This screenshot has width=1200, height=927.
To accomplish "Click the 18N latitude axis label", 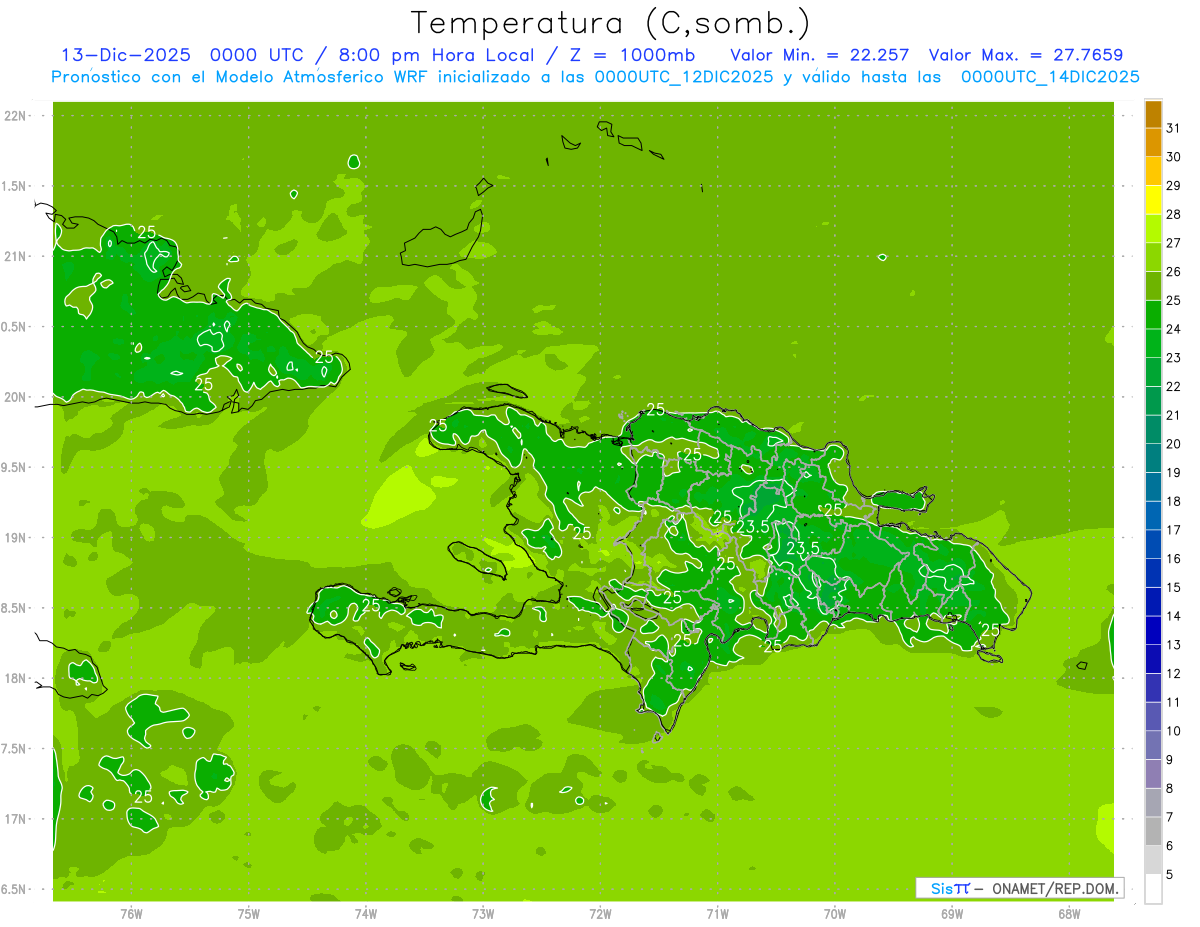I will pyautogui.click(x=16, y=679).
